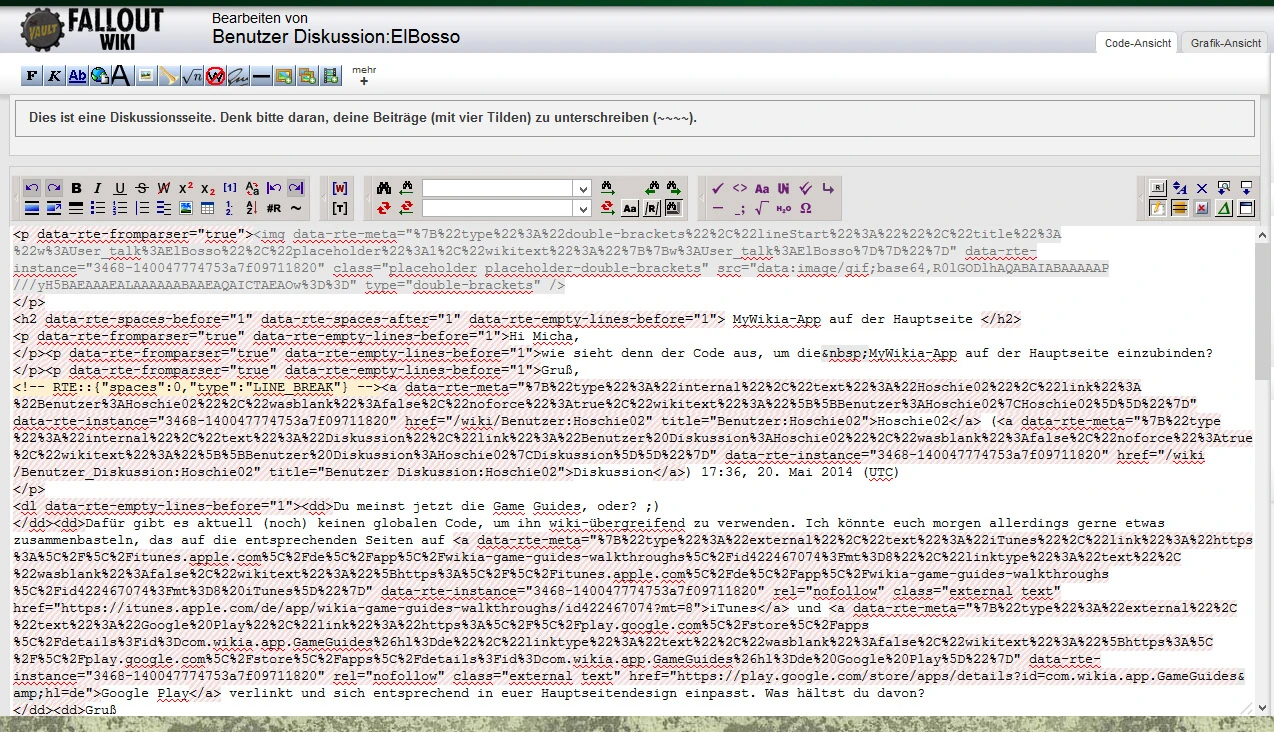The height and width of the screenshot is (732, 1274).
Task: Click the nowiki crossed-out W icon
Action: (216, 76)
